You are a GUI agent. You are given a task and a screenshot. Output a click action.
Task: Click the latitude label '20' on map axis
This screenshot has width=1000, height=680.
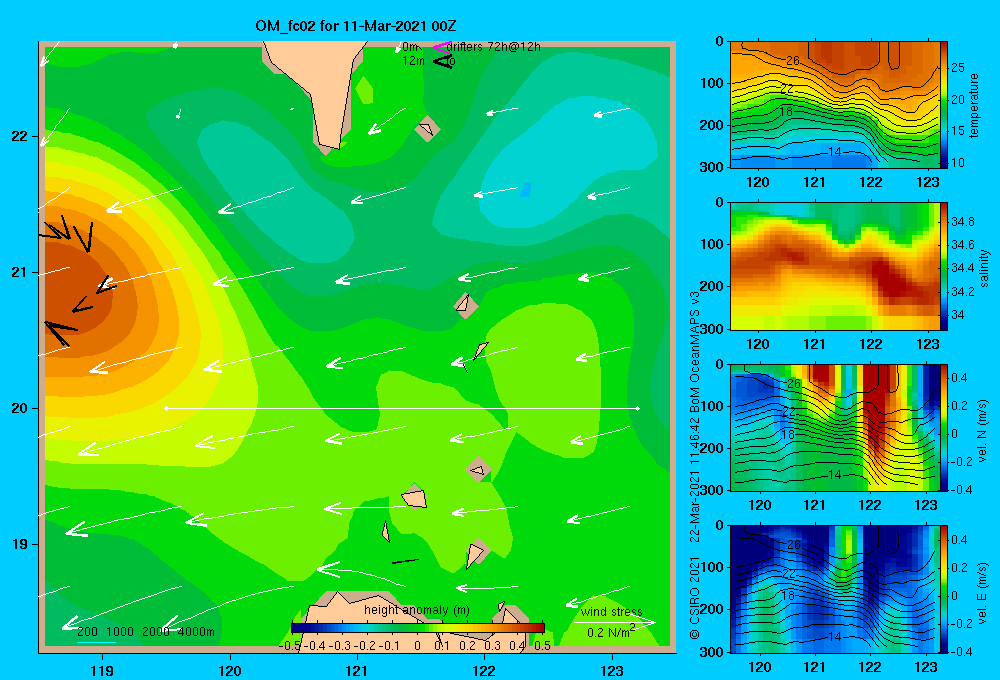pyautogui.click(x=20, y=408)
